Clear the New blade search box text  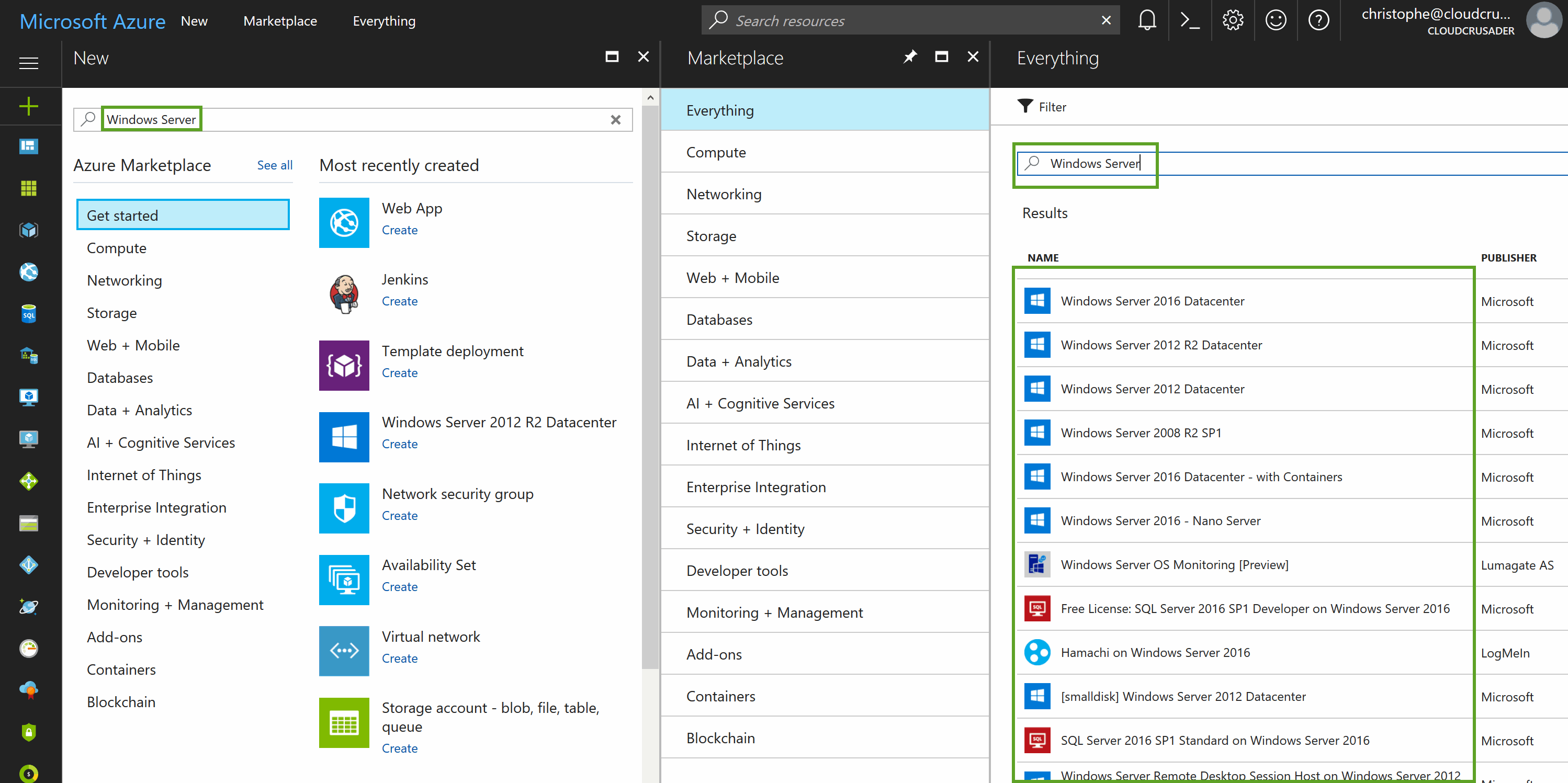pos(615,119)
